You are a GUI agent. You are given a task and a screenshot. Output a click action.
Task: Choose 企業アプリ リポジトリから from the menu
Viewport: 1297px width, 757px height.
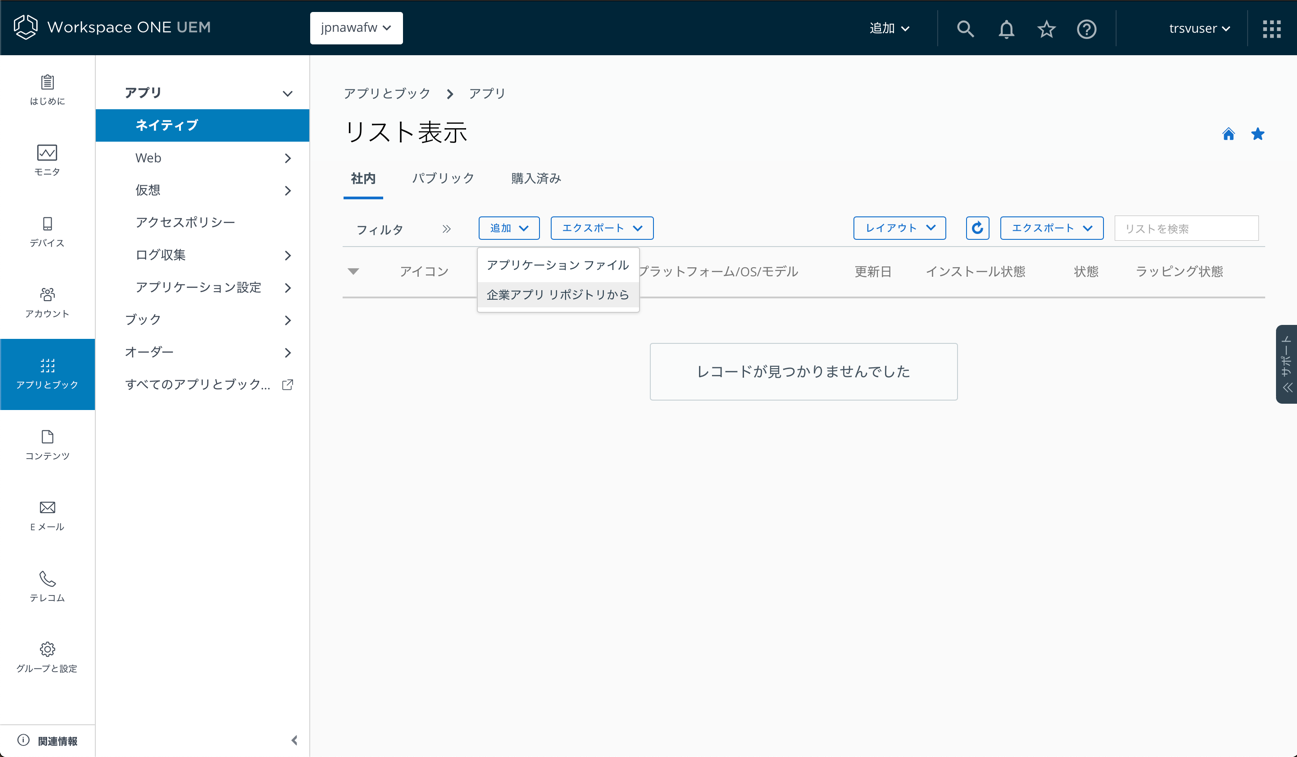[x=558, y=295]
